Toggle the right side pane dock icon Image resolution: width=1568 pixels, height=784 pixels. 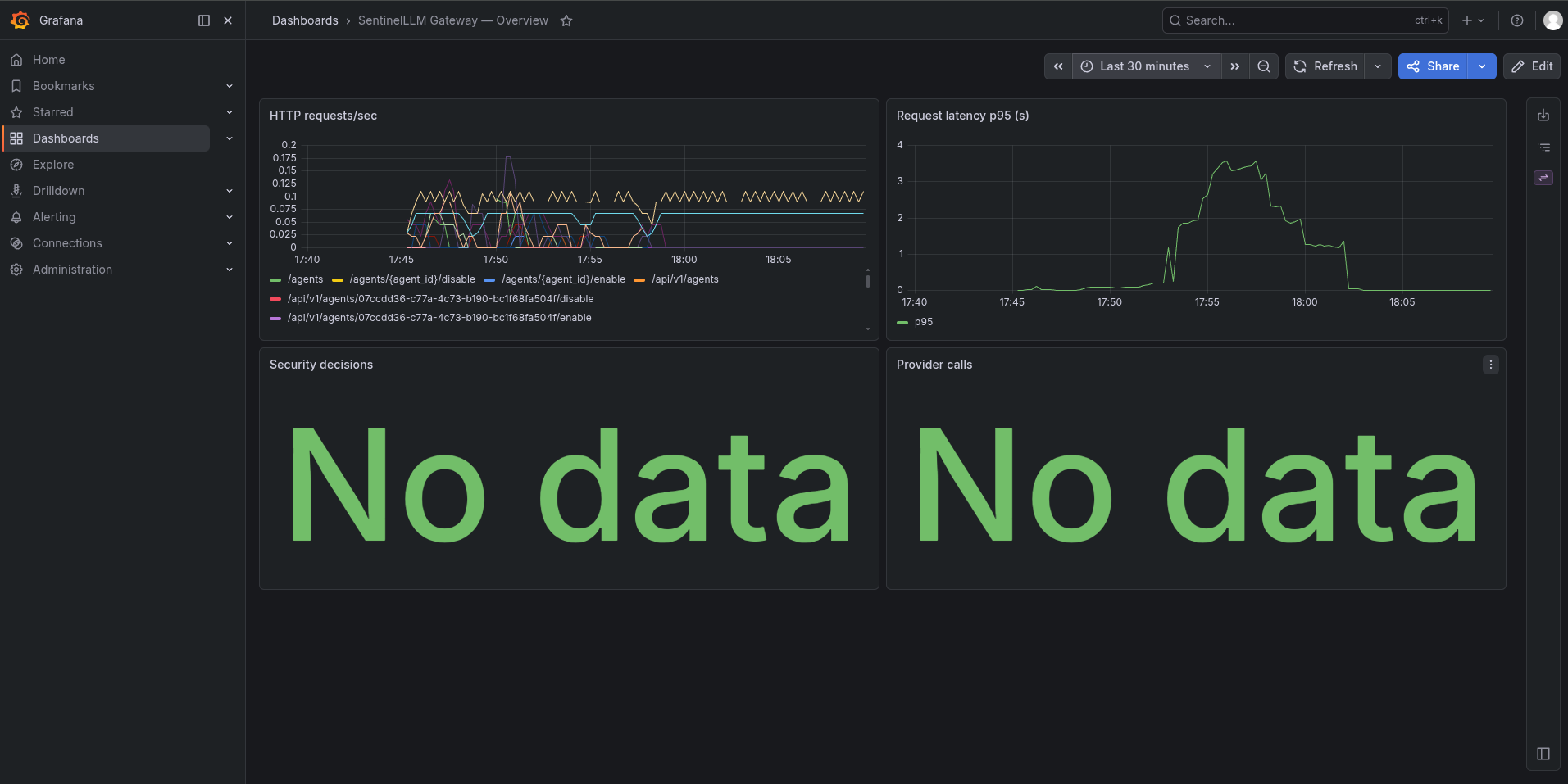tap(1543, 754)
